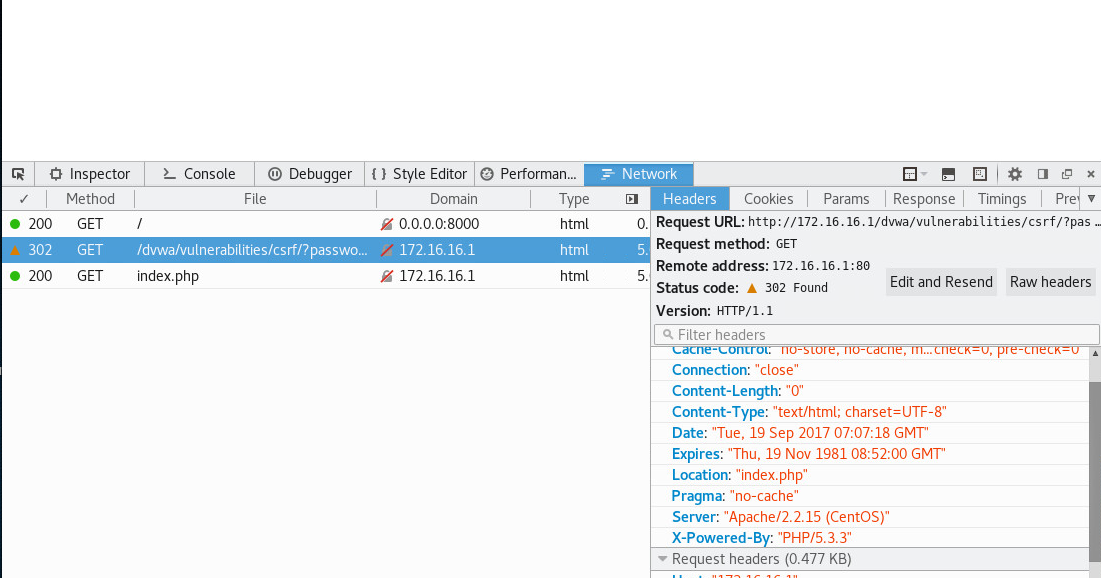Image resolution: width=1101 pixels, height=578 pixels.
Task: Toggle the split console
Action: [947, 173]
